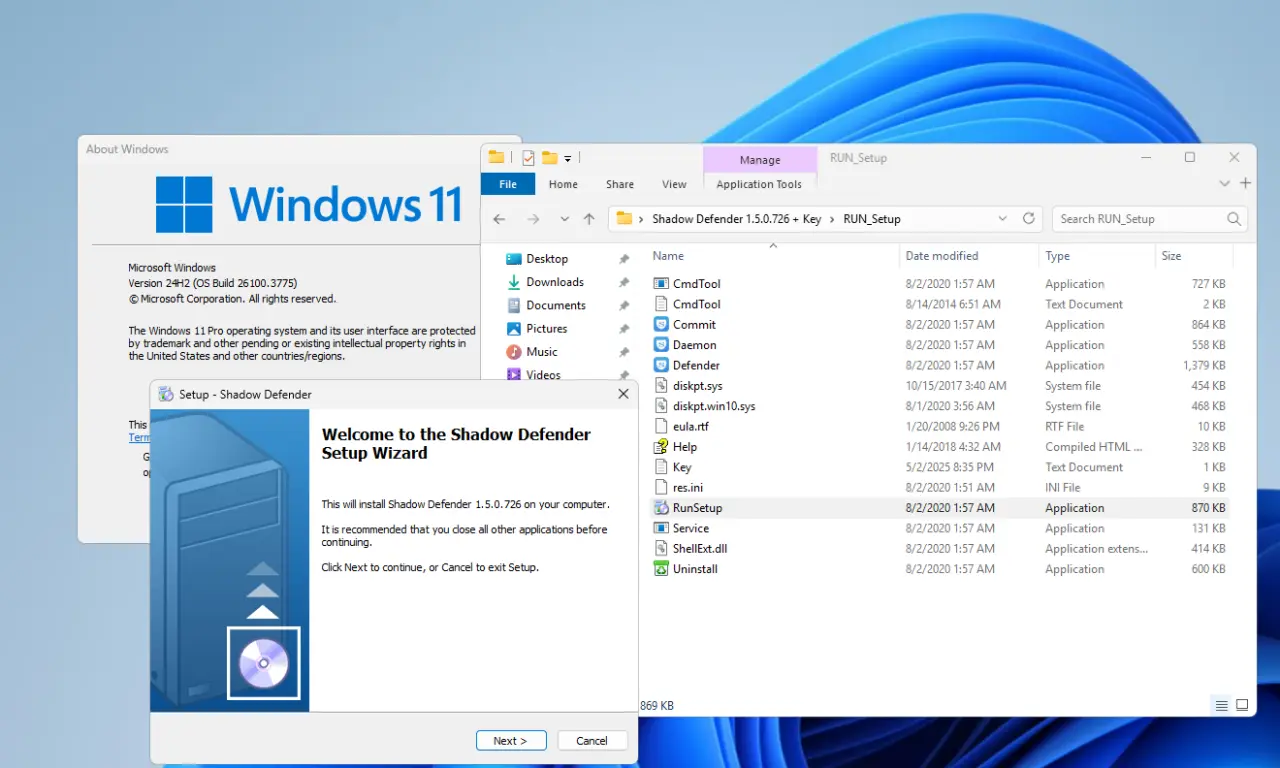Expand the address bar history dropdown

1003,218
